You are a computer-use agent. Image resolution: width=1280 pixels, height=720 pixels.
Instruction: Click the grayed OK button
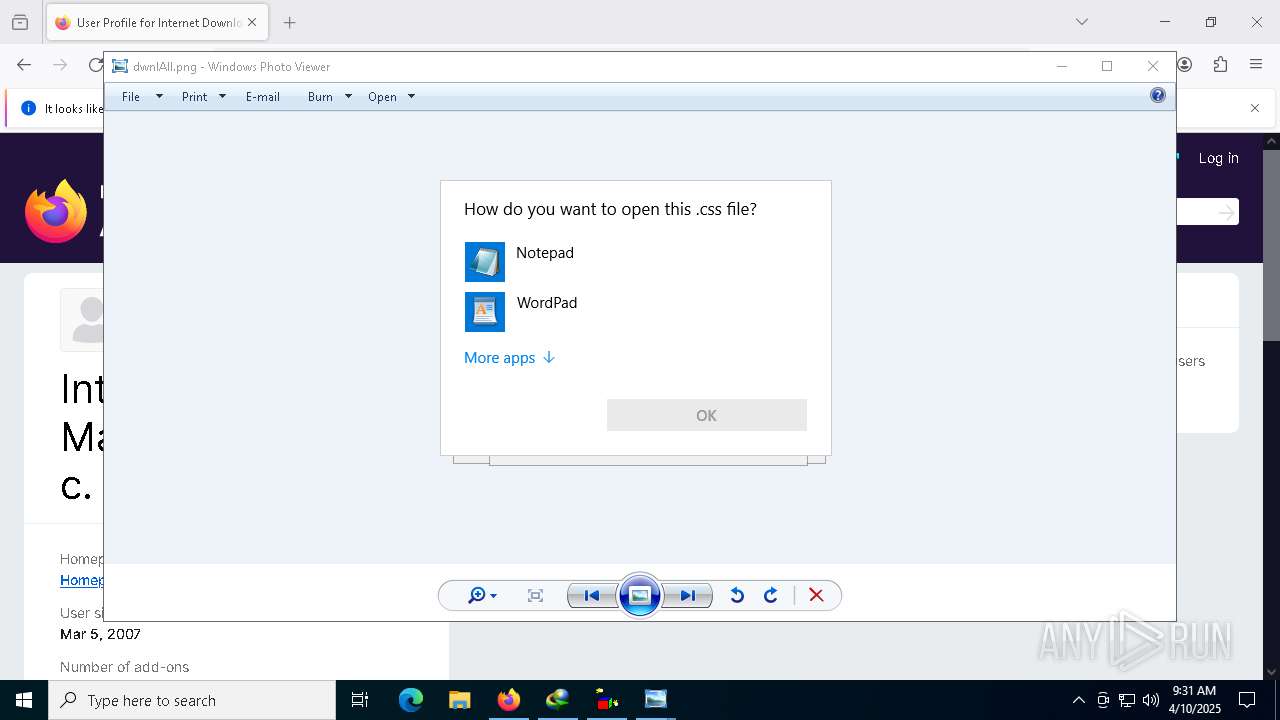[707, 415]
